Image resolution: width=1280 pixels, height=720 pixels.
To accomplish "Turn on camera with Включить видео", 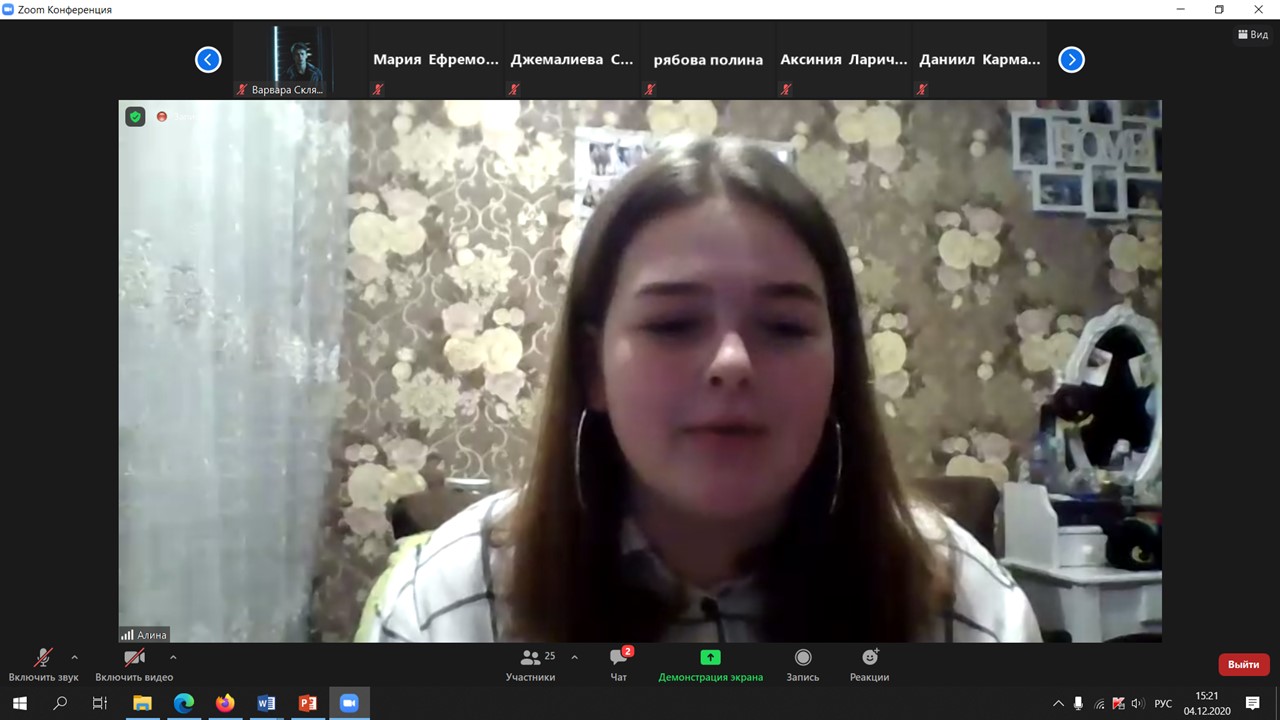I will tap(134, 658).
